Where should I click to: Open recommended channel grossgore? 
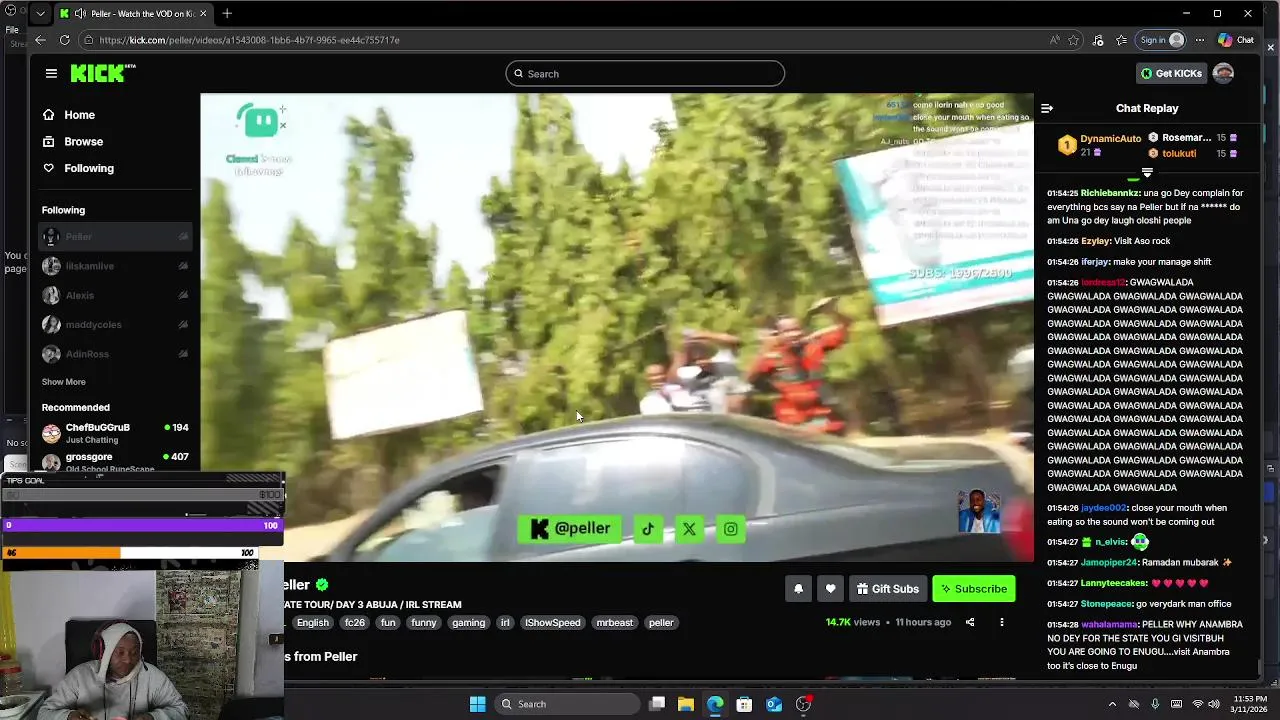[115, 461]
